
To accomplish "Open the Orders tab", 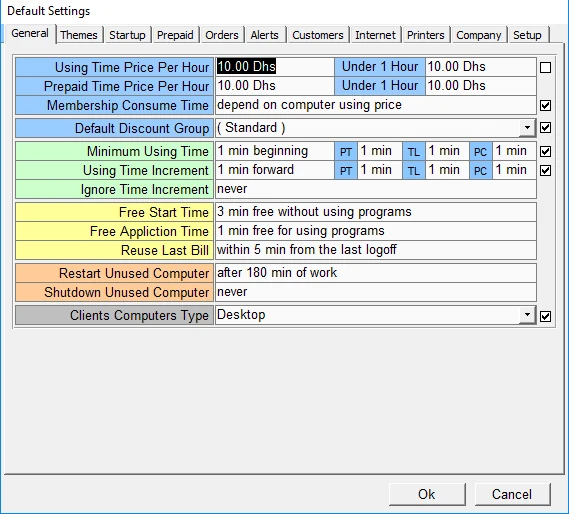I will (222, 35).
